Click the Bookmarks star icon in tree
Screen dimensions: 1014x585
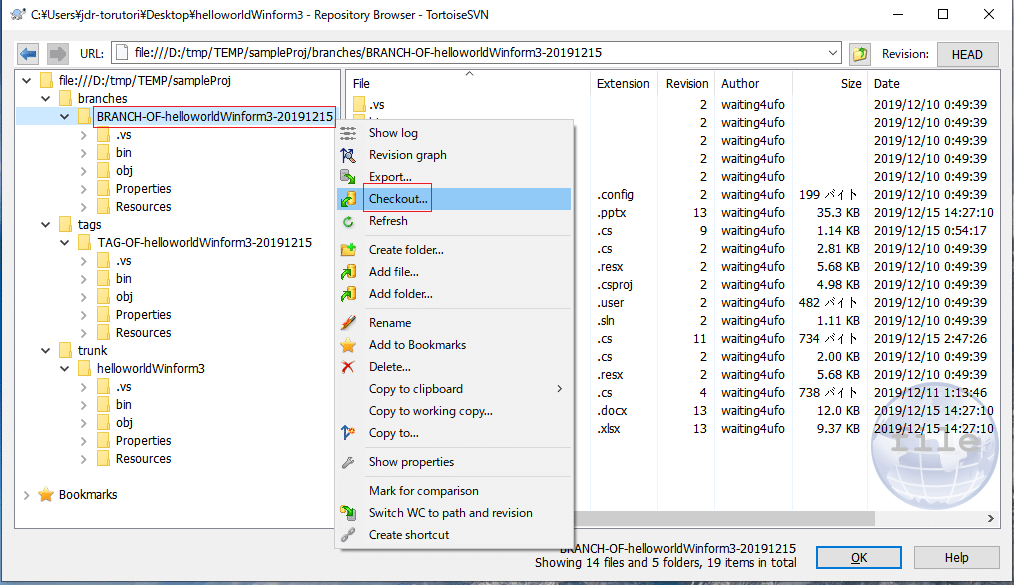tap(46, 495)
